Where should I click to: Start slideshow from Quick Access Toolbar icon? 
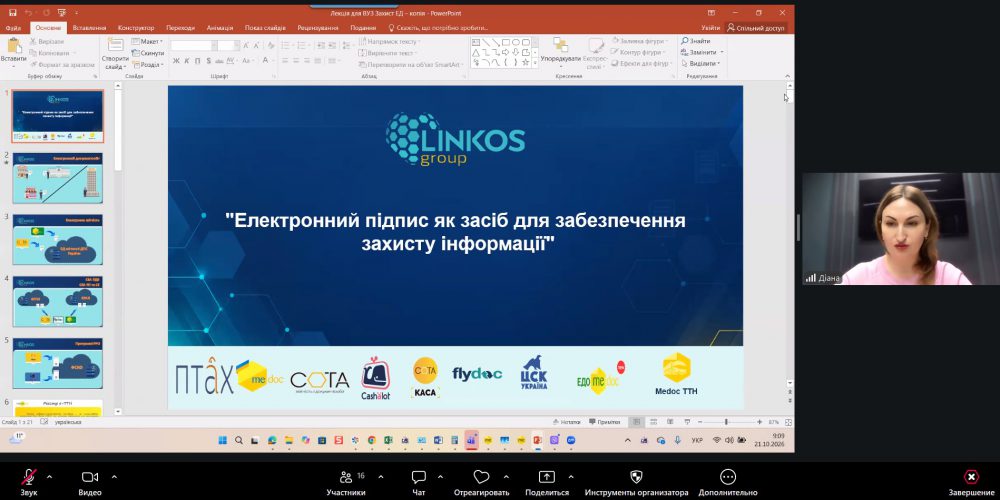click(61, 13)
